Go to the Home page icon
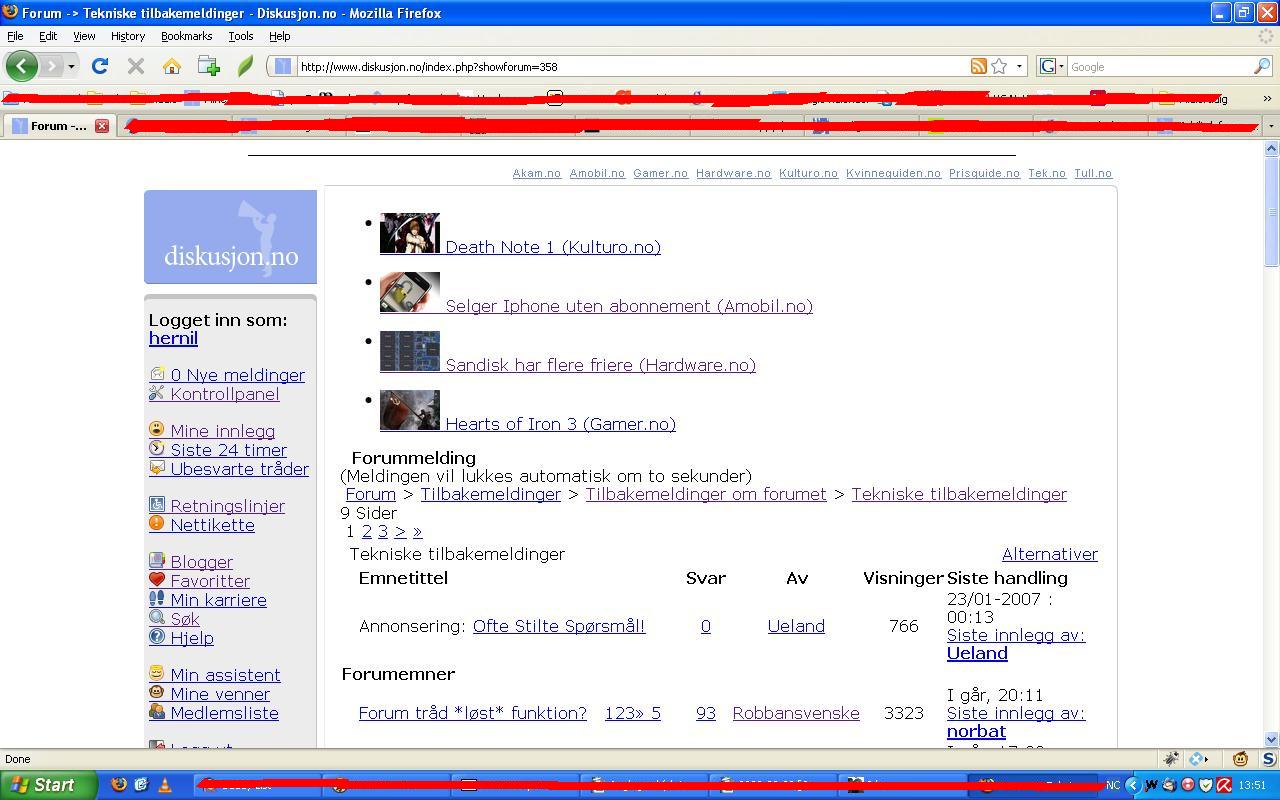The image size is (1280, 800). point(172,66)
